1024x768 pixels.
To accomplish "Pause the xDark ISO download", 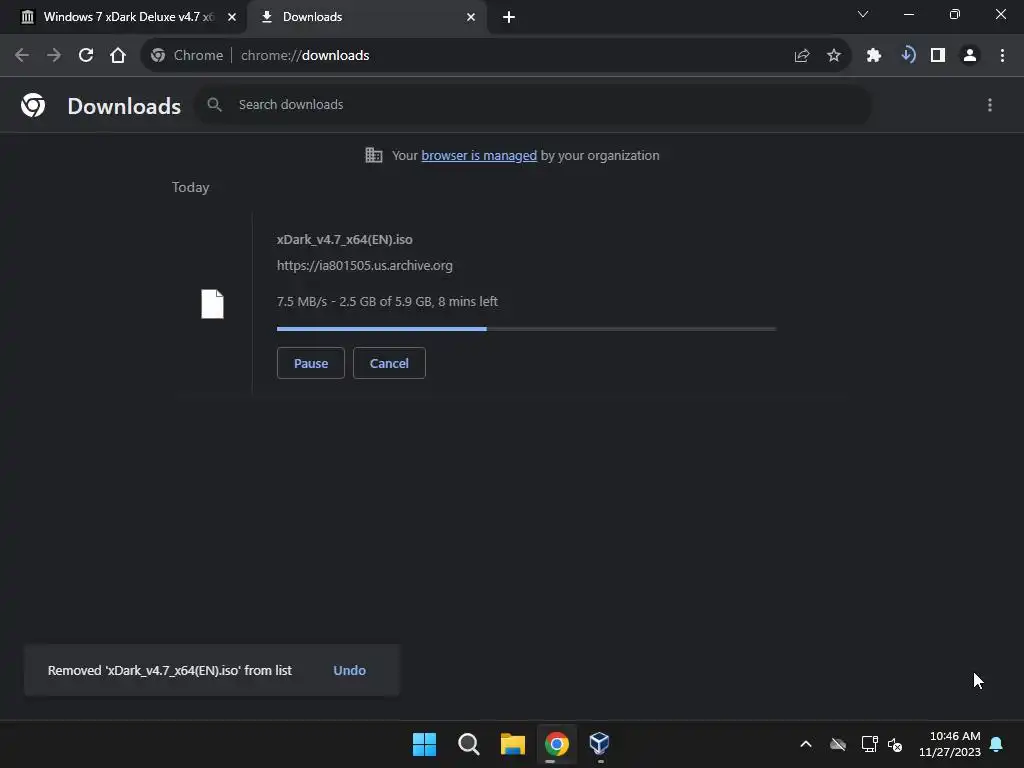I will click(311, 363).
